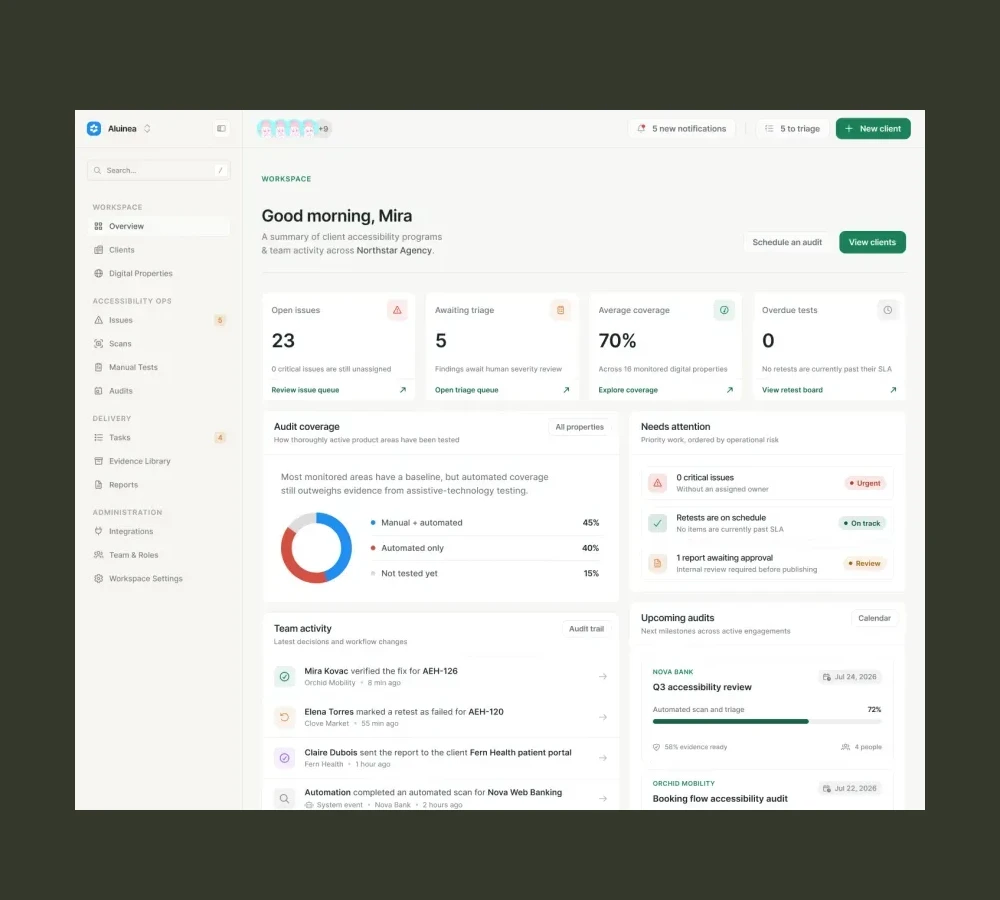Click the Integrations plug icon
The image size is (1000, 900).
click(98, 531)
